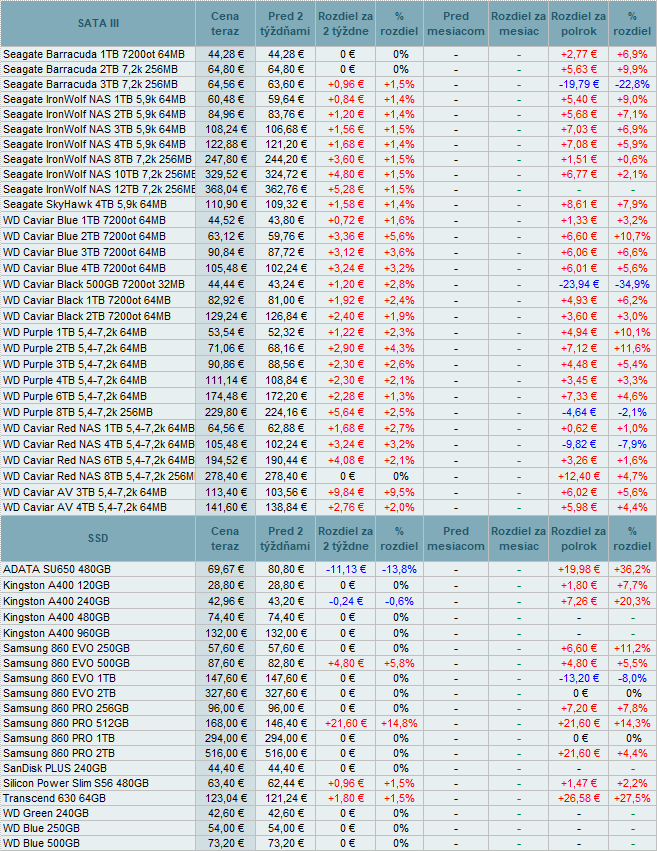Click Seagate IronWolf NAS 3TB 5,9k name

coord(94,130)
